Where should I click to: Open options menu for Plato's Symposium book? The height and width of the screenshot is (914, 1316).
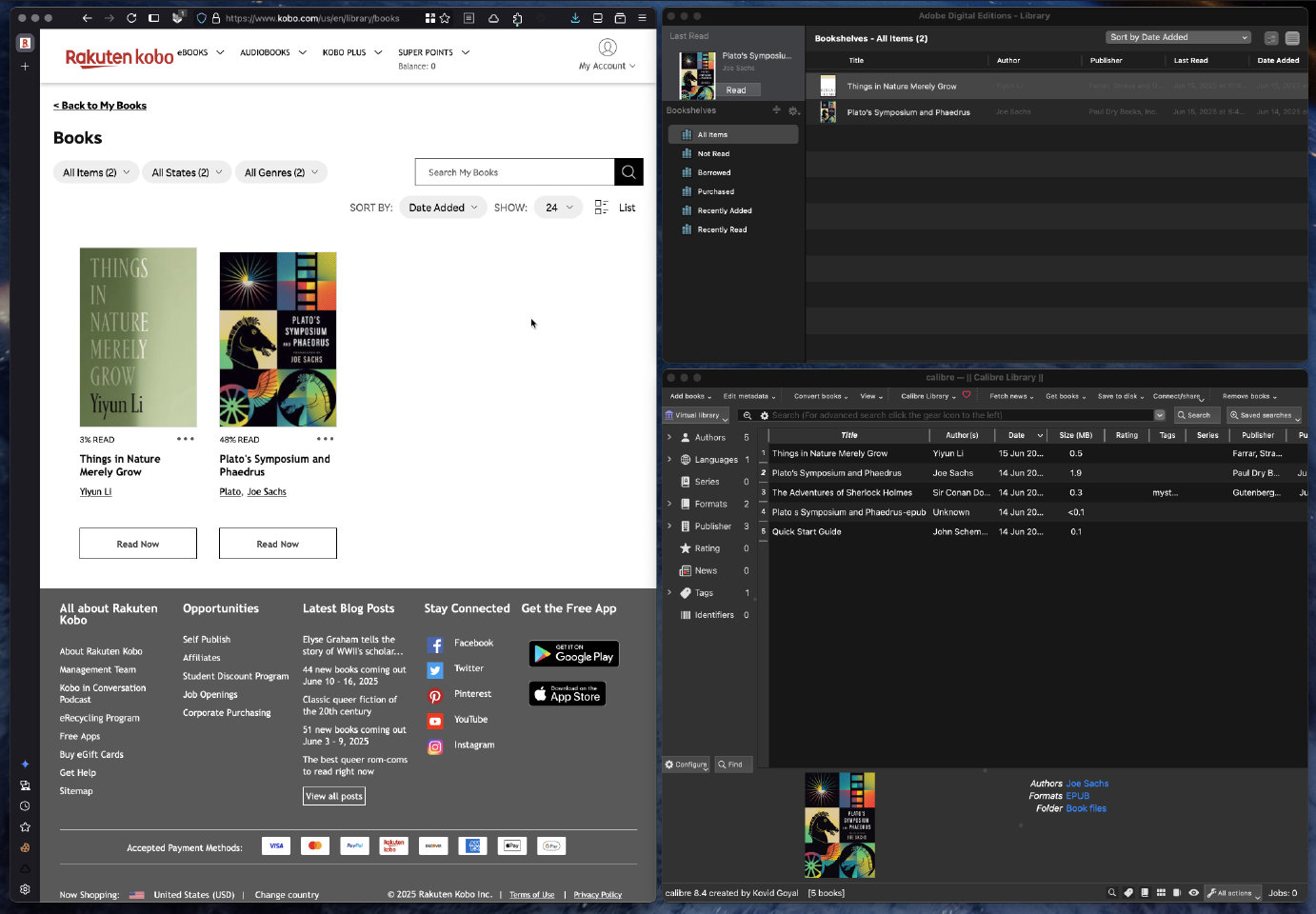point(325,439)
